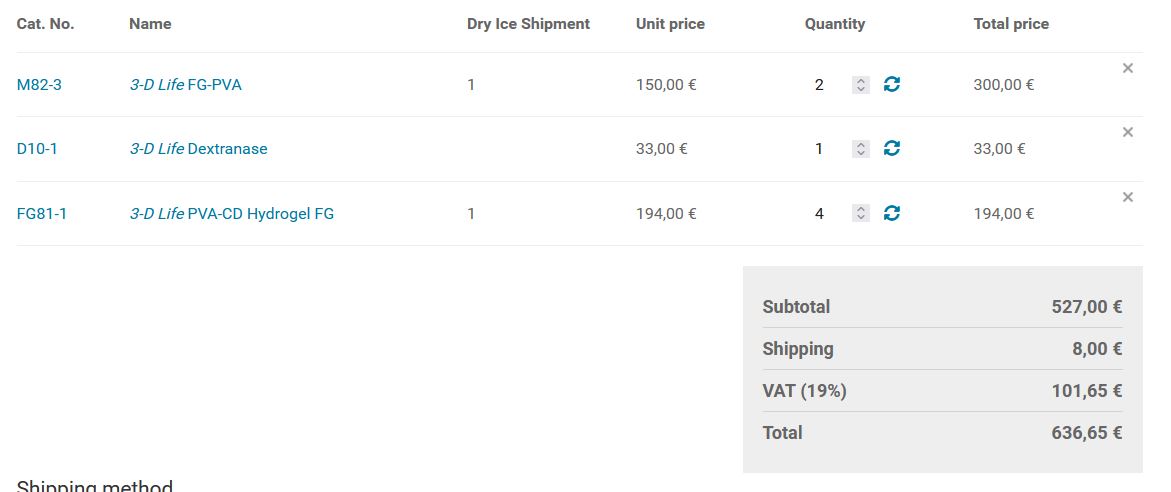1171x492 pixels.
Task: Click quantity stepper for PVA-CD Hydrogel FG
Action: tap(860, 213)
